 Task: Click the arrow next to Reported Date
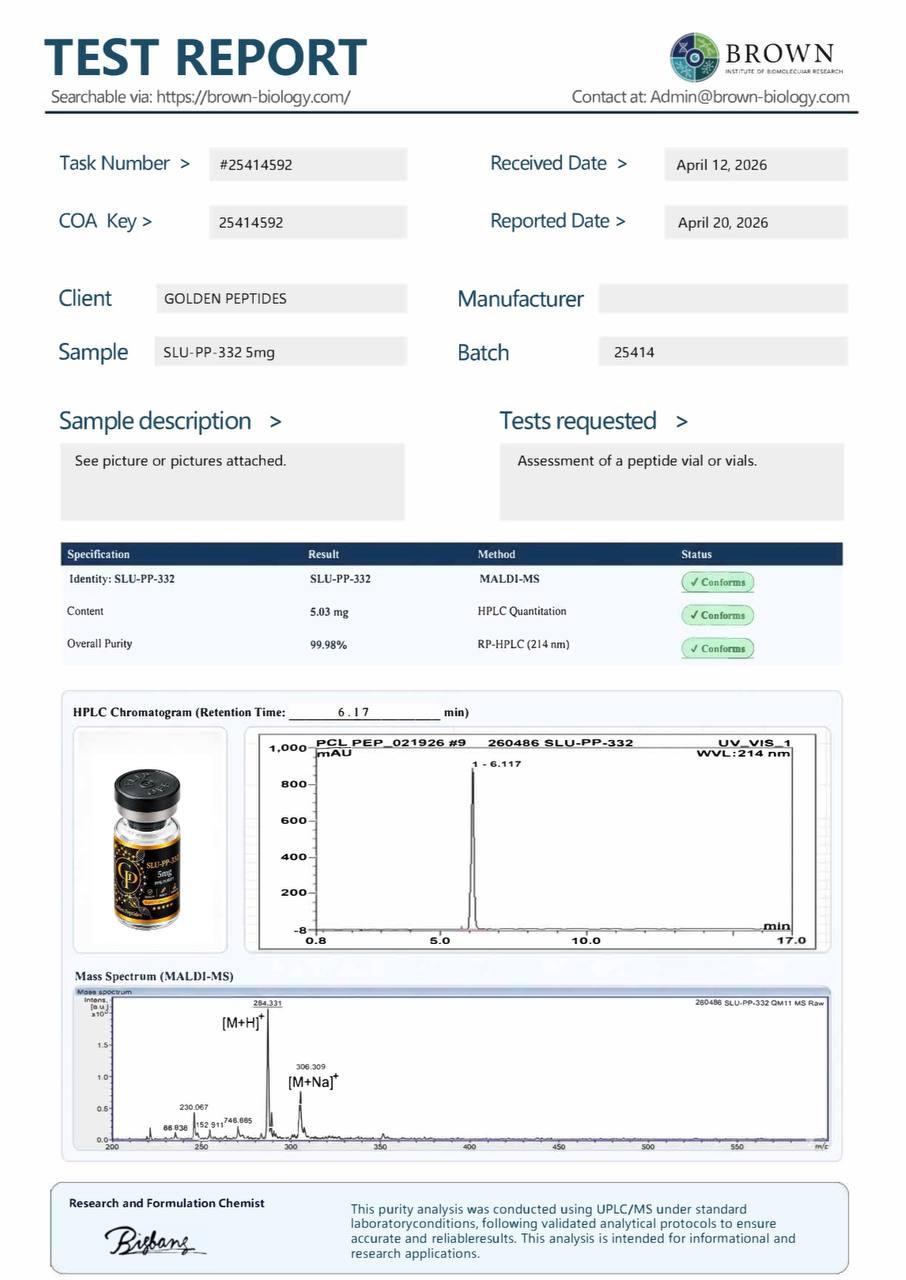[x=620, y=221]
